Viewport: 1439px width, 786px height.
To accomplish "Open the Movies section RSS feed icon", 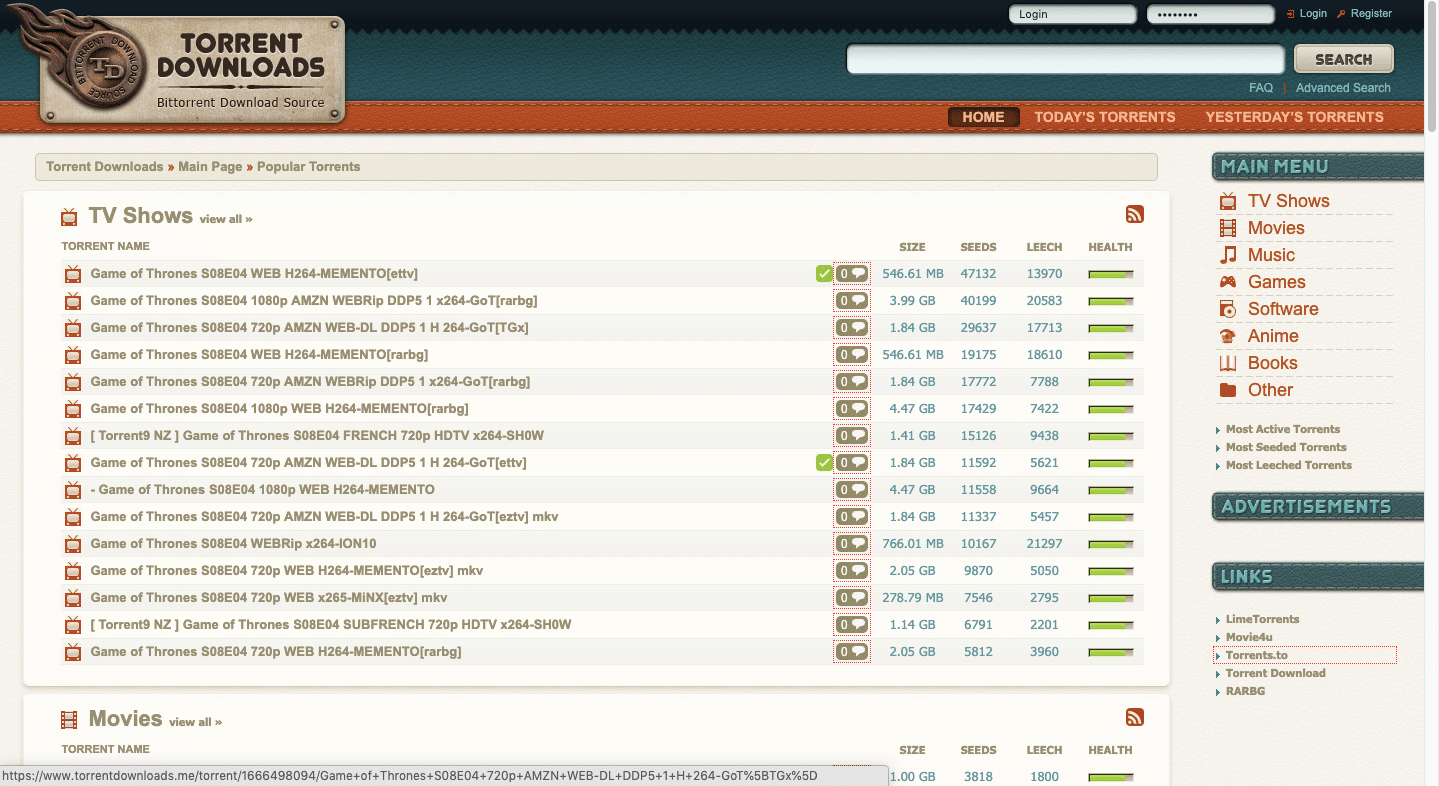I will pyautogui.click(x=1134, y=717).
